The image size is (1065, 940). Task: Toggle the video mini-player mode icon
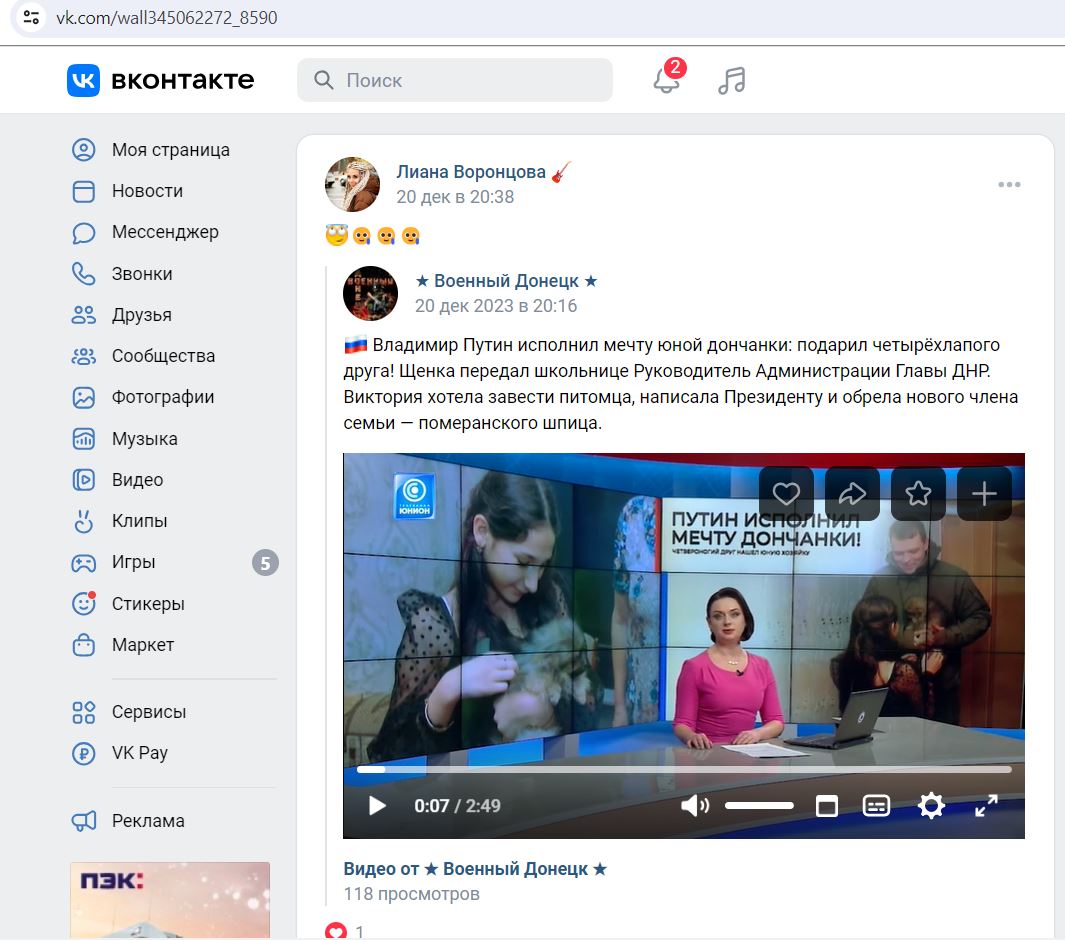[827, 806]
